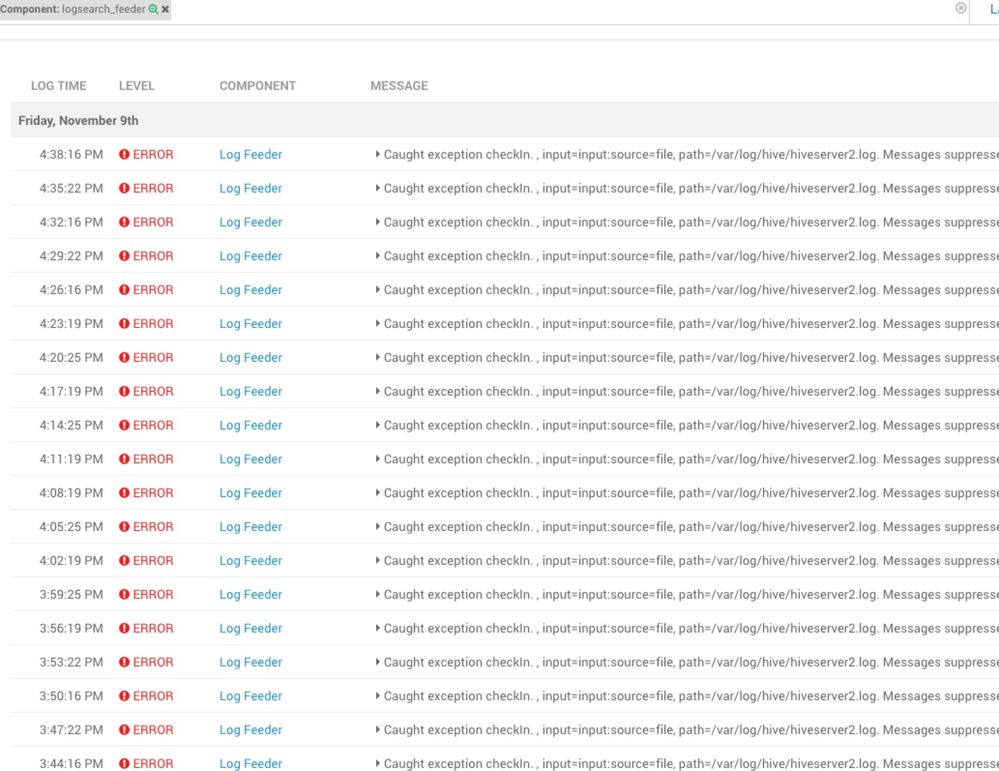The width and height of the screenshot is (999, 771).
Task: Click error icon on the 4:05:25 PM row
Action: (x=124, y=526)
